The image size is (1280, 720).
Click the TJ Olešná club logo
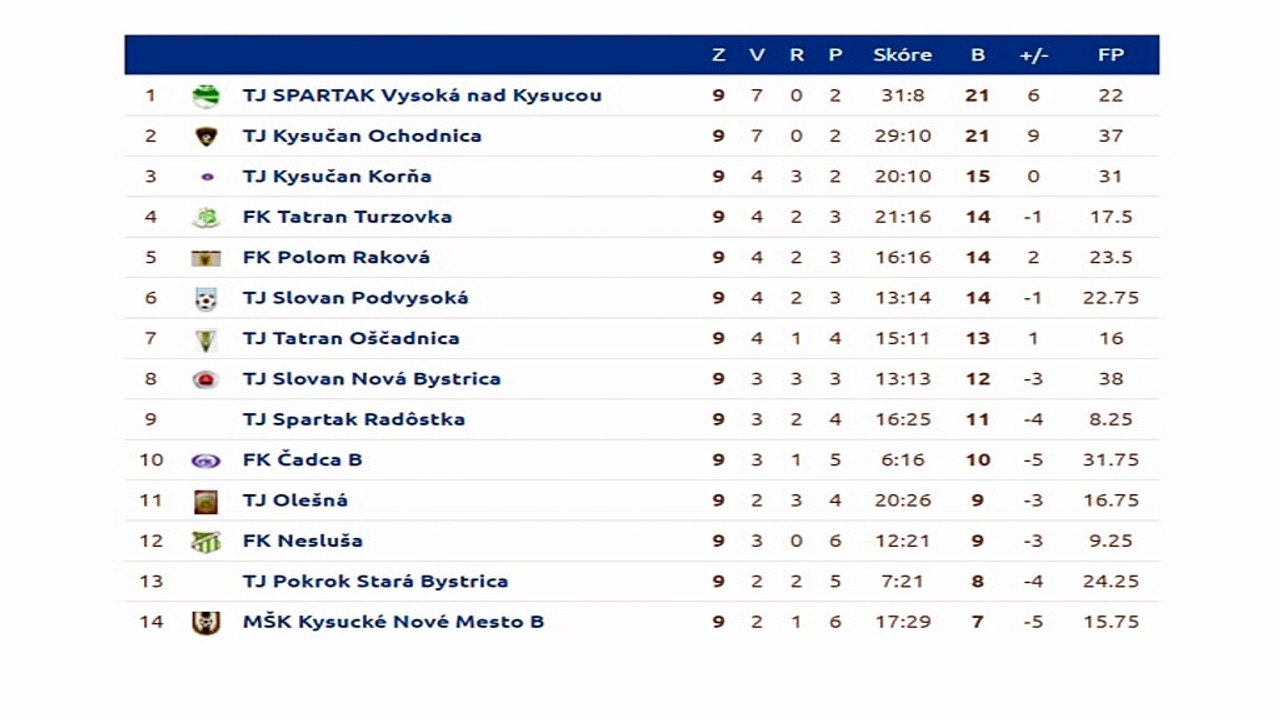pyautogui.click(x=206, y=501)
